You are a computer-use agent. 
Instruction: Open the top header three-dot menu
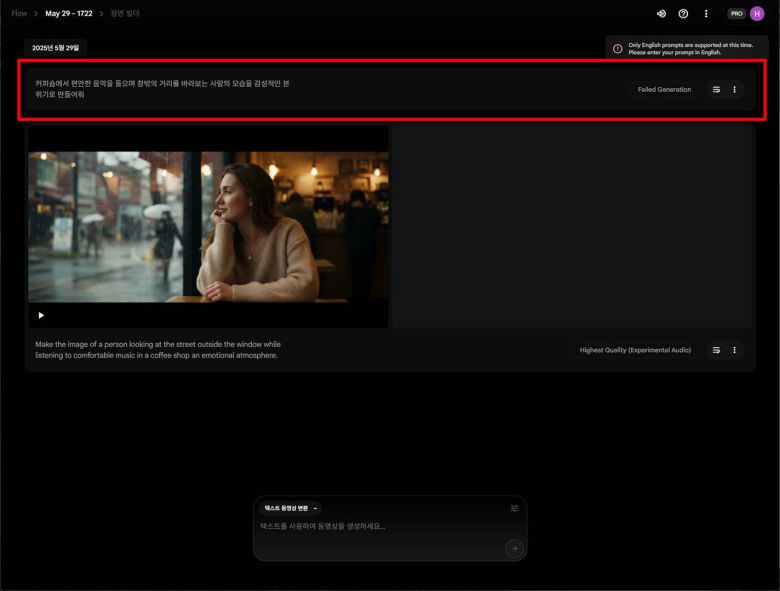click(x=706, y=14)
